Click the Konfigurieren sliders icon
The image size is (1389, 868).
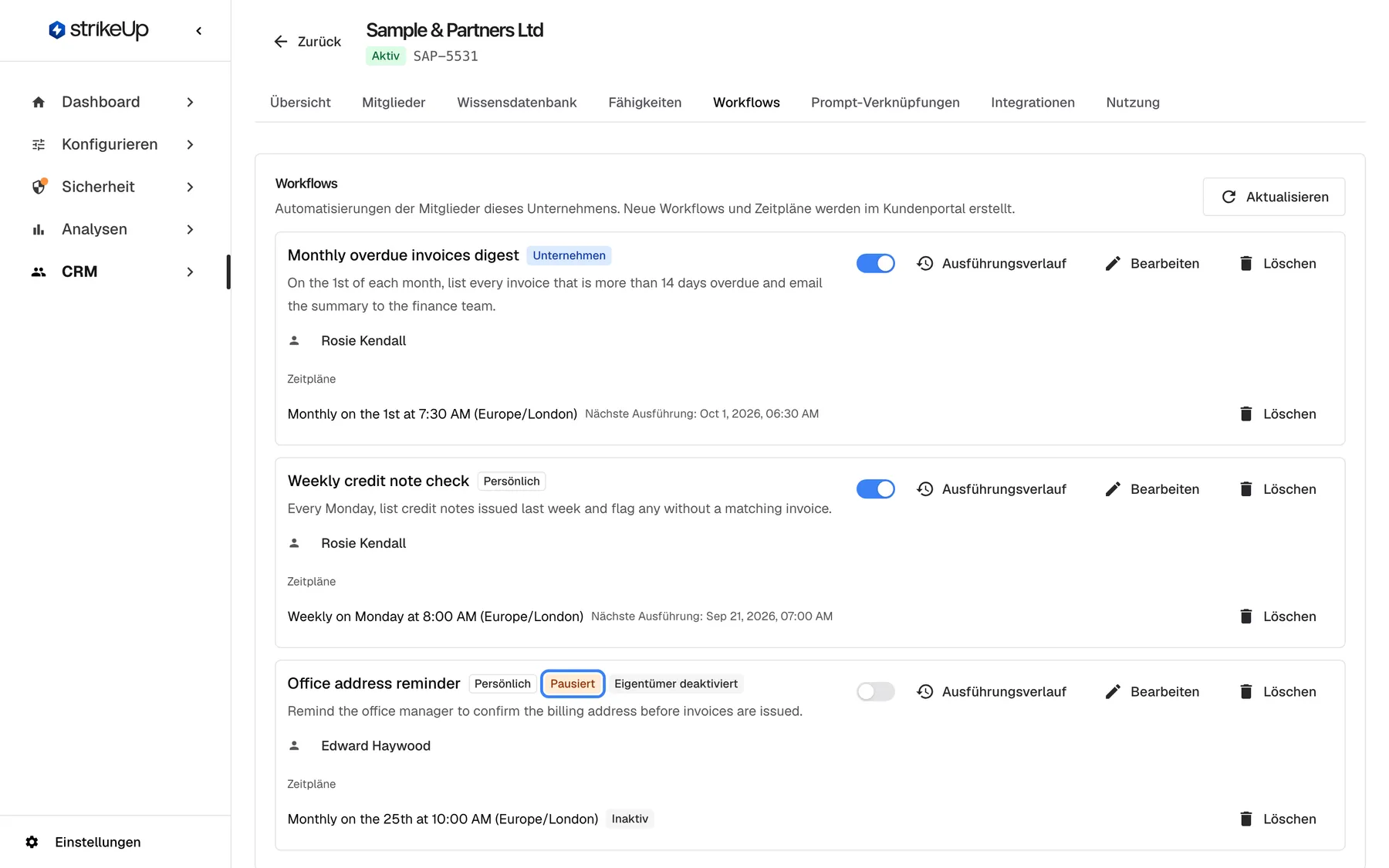coord(39,145)
